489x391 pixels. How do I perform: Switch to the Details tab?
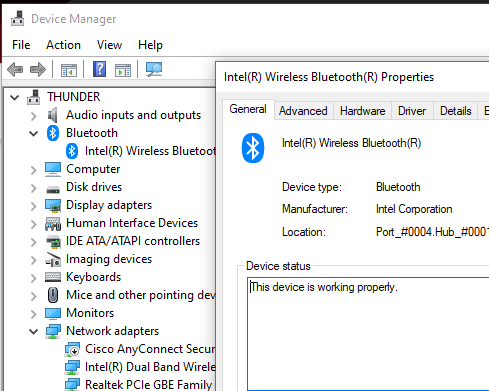[456, 111]
